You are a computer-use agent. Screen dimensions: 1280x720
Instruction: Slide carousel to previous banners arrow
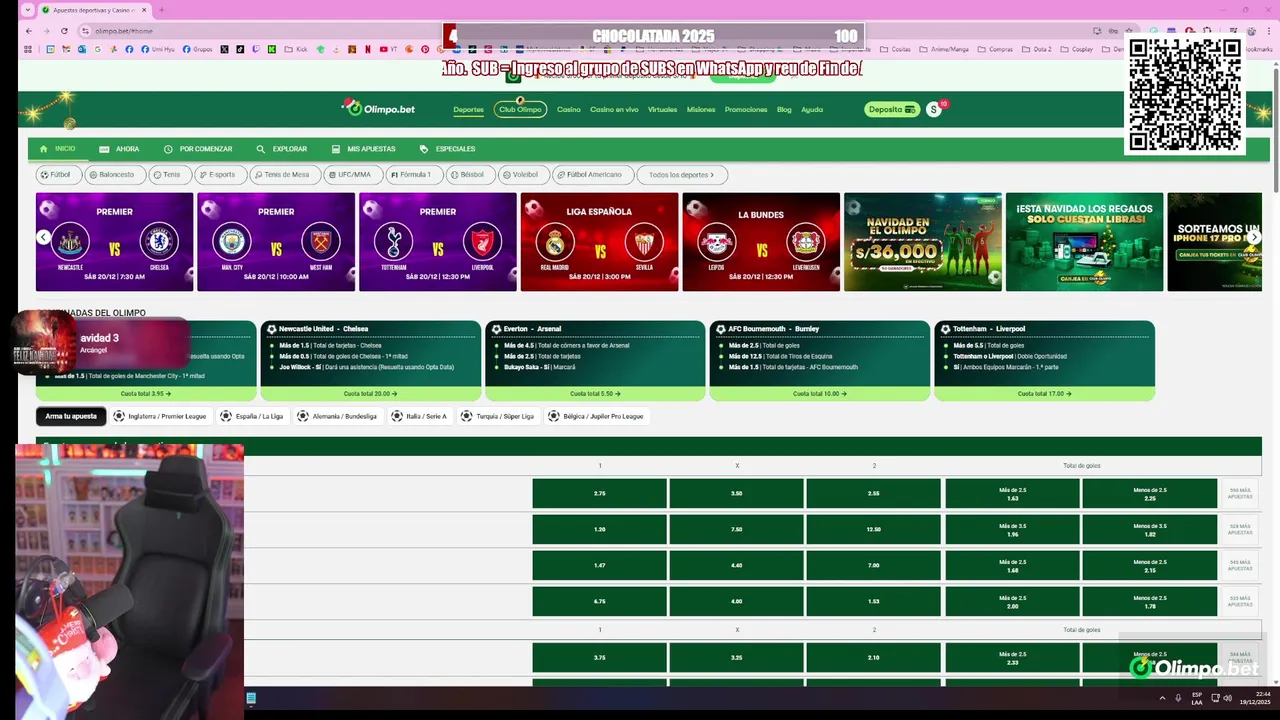click(43, 237)
